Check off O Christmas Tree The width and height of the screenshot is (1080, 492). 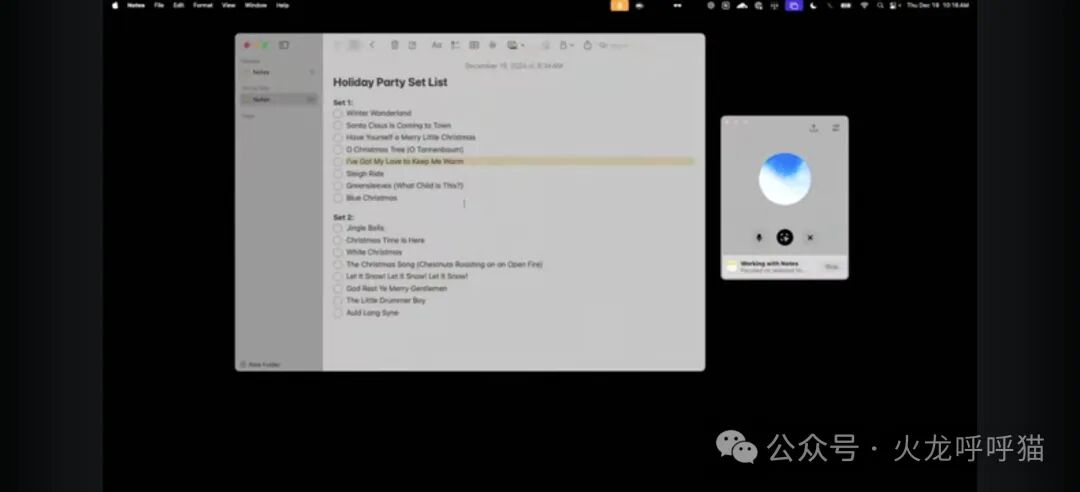338,150
